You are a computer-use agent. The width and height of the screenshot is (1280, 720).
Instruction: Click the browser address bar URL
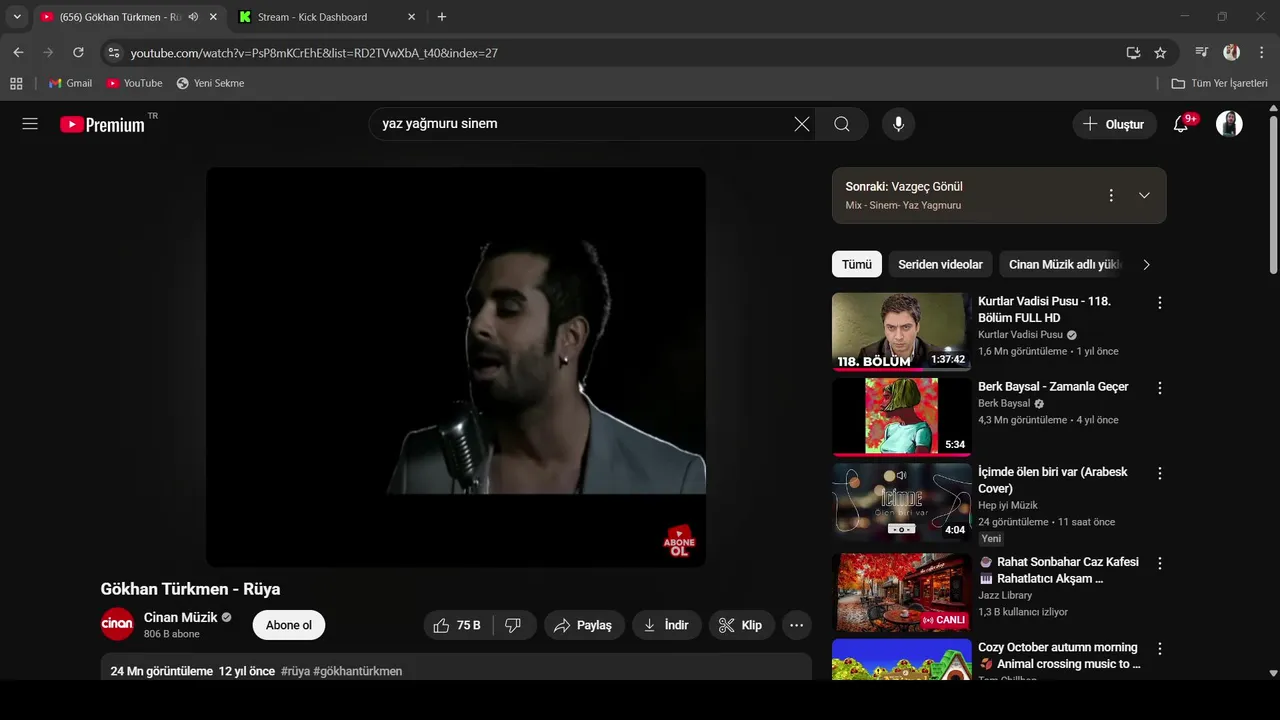point(314,53)
